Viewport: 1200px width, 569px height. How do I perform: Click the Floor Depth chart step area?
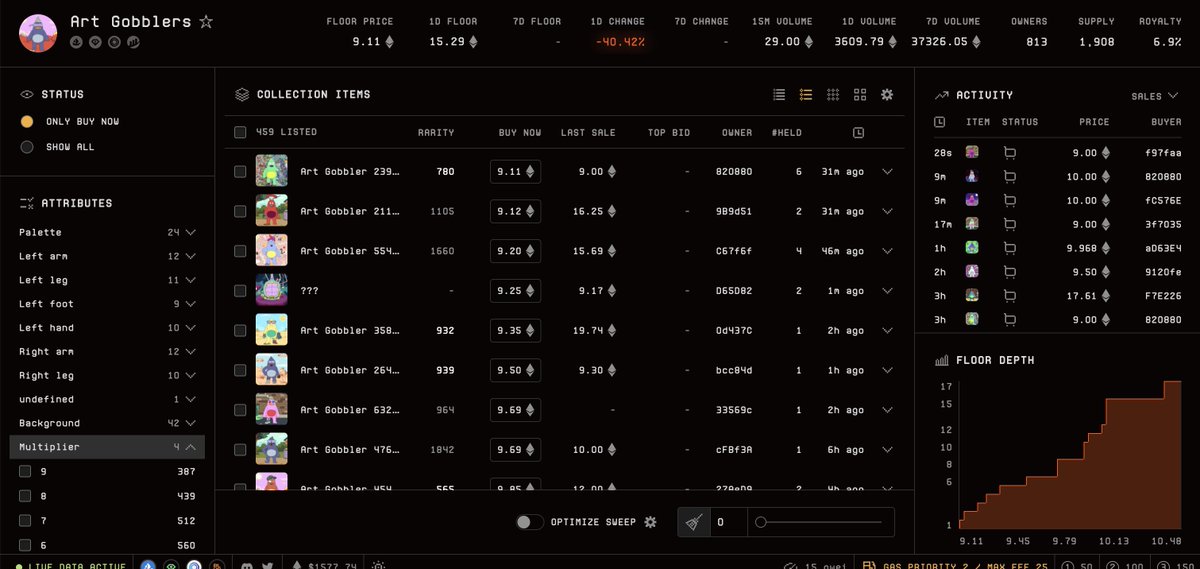point(1069,455)
